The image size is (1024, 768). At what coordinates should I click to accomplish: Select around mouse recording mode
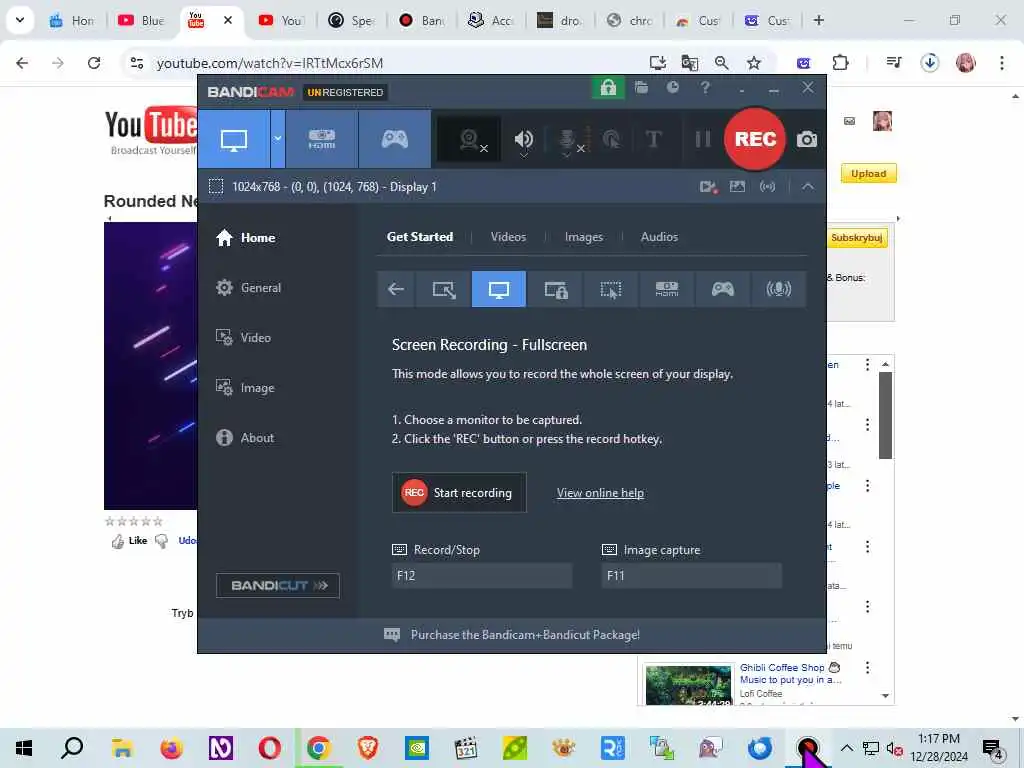[x=611, y=289]
